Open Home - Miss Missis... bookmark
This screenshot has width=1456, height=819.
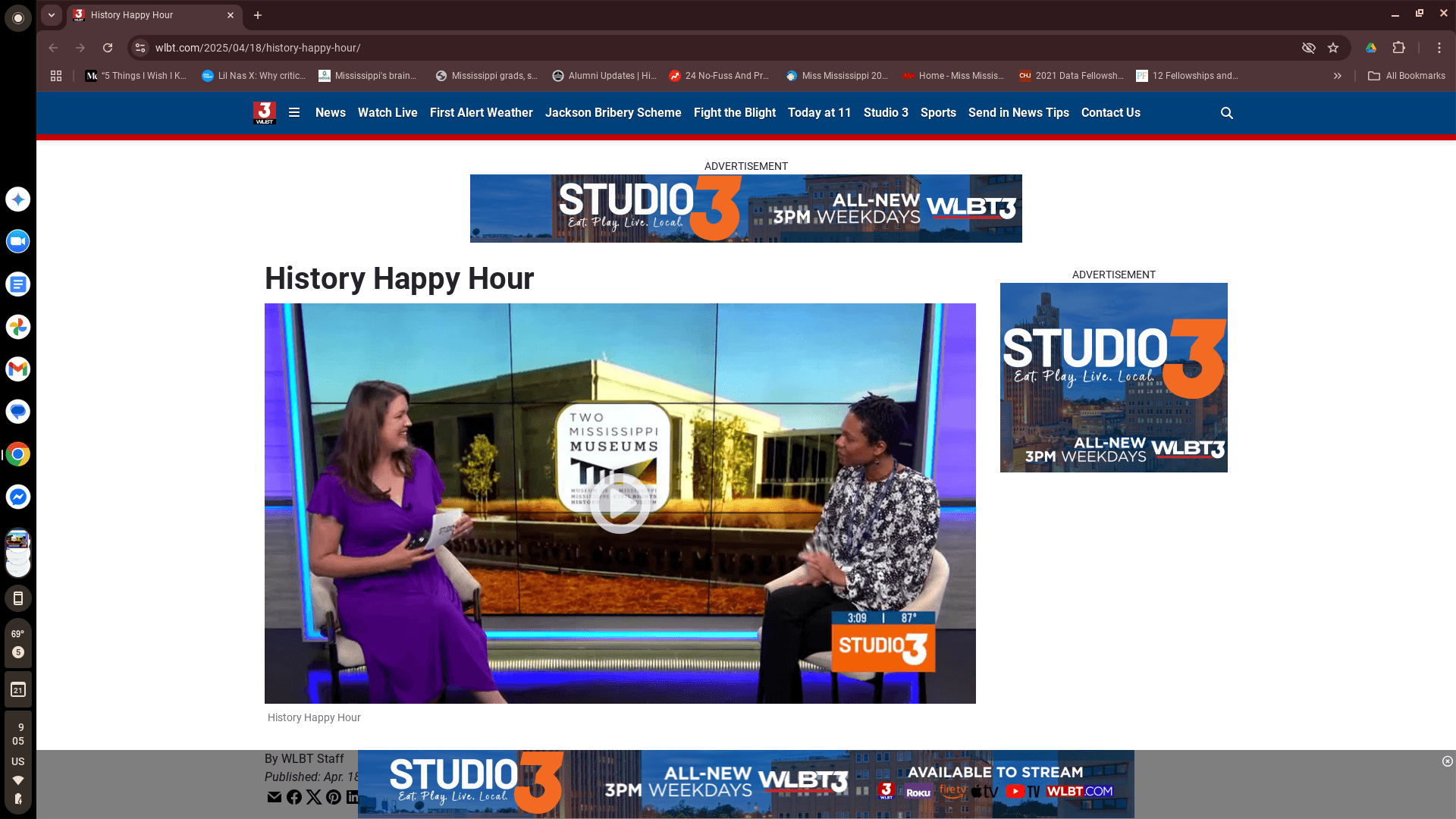tap(953, 76)
